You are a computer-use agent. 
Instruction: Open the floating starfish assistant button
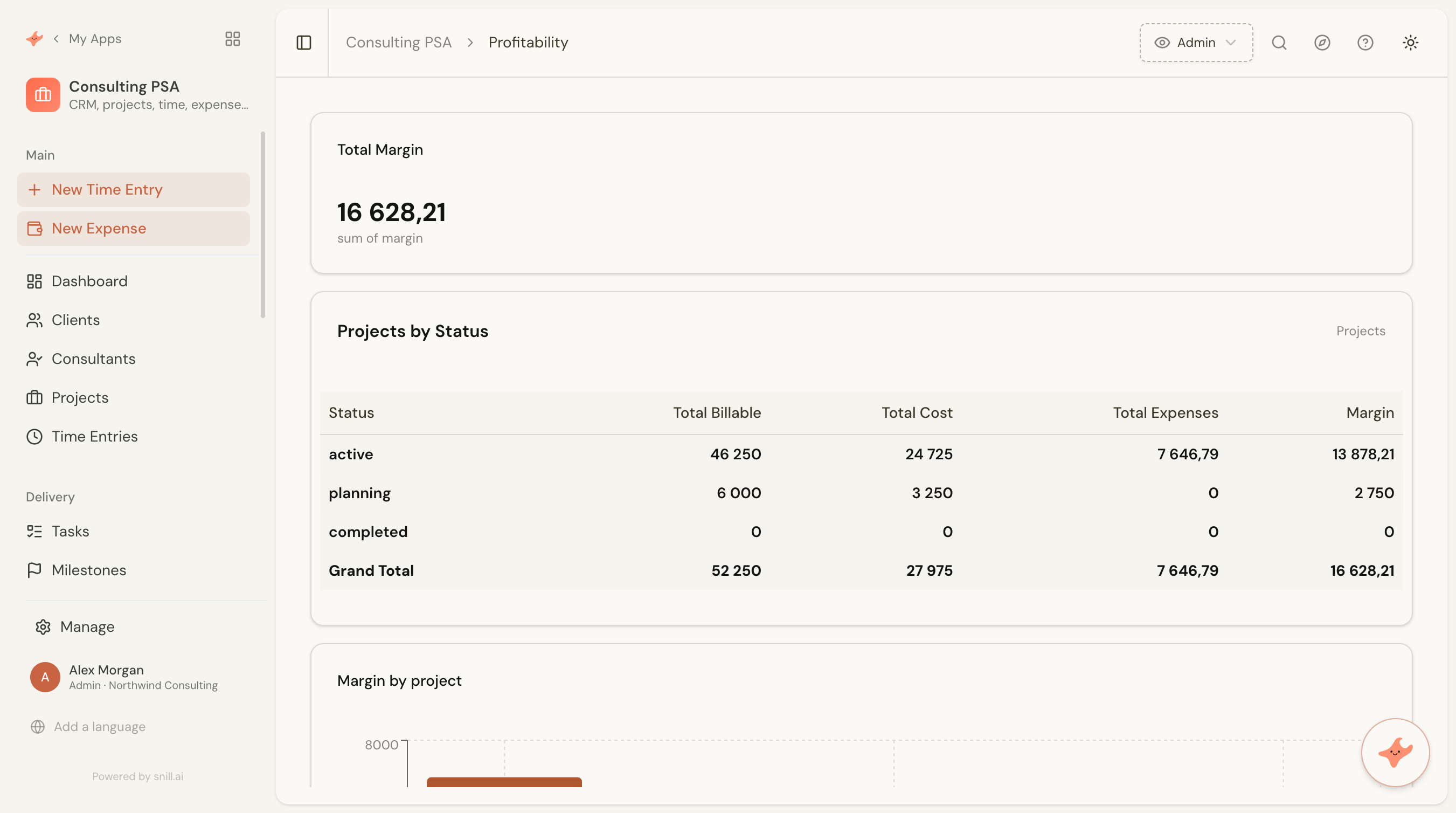coord(1395,753)
